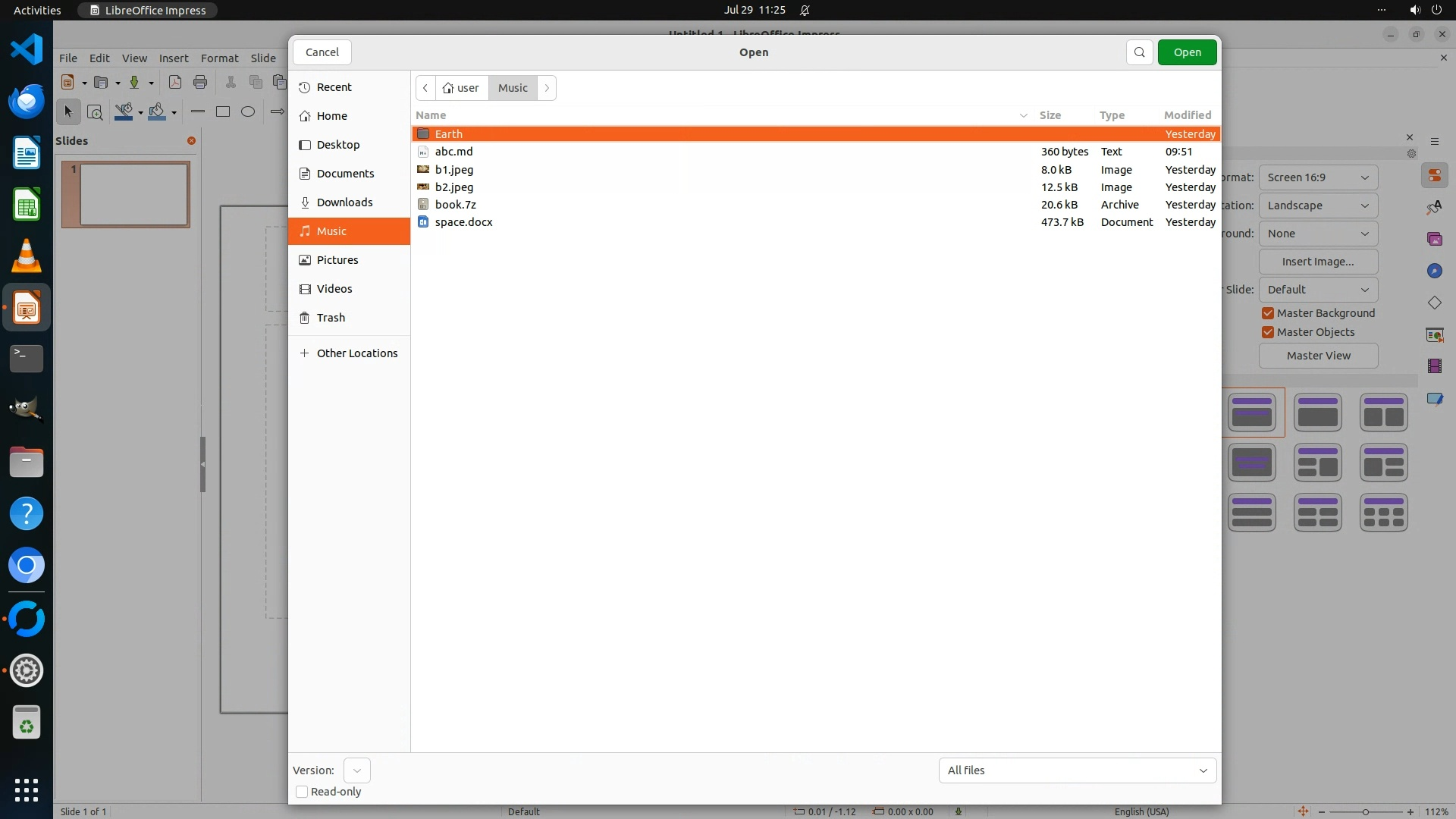Viewport: 1456px width, 819px height.
Task: Open the Screen 16:9 format dropdown
Action: [x=1318, y=177]
